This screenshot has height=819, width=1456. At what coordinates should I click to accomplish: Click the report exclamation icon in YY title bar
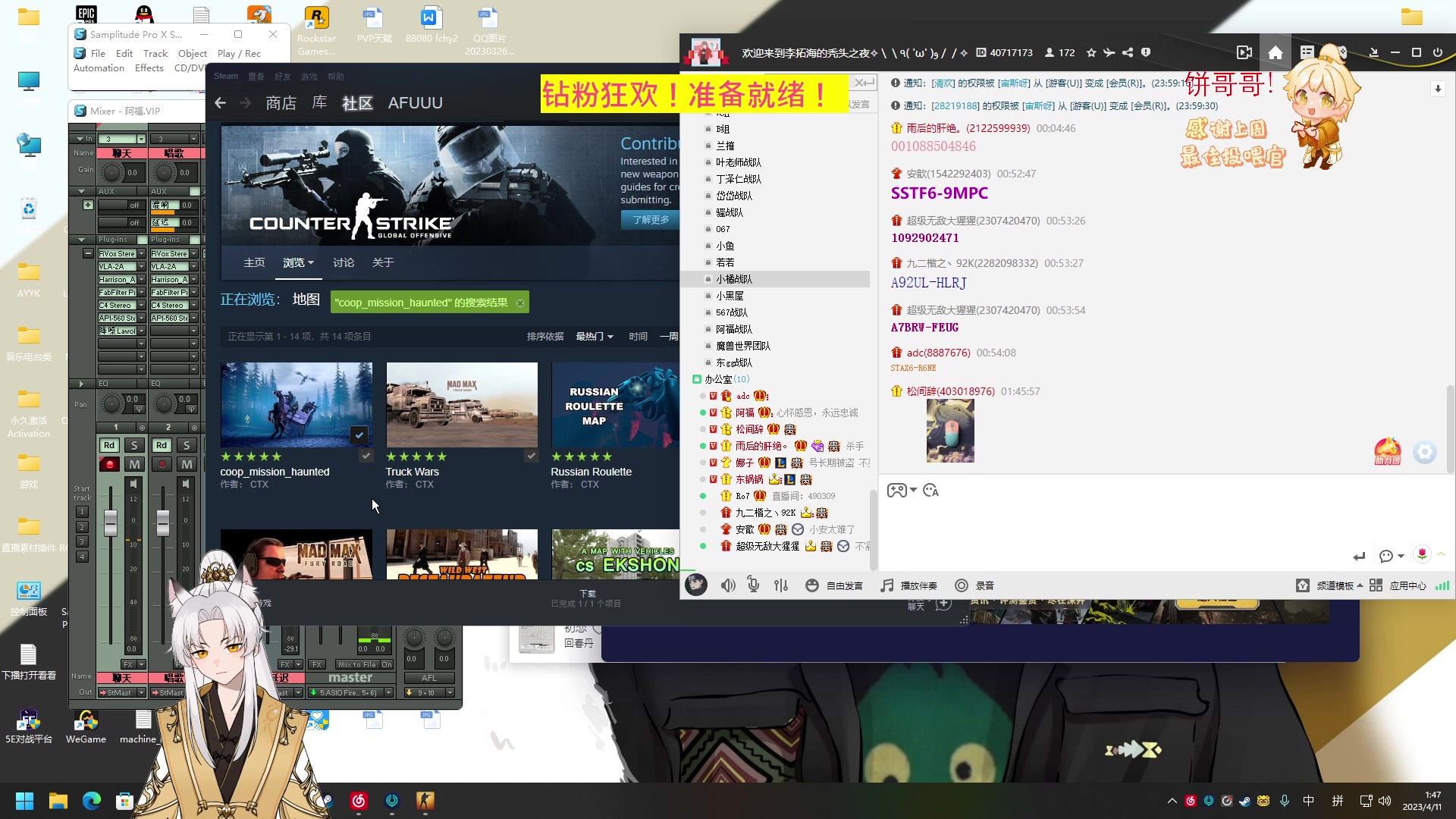(x=1146, y=53)
